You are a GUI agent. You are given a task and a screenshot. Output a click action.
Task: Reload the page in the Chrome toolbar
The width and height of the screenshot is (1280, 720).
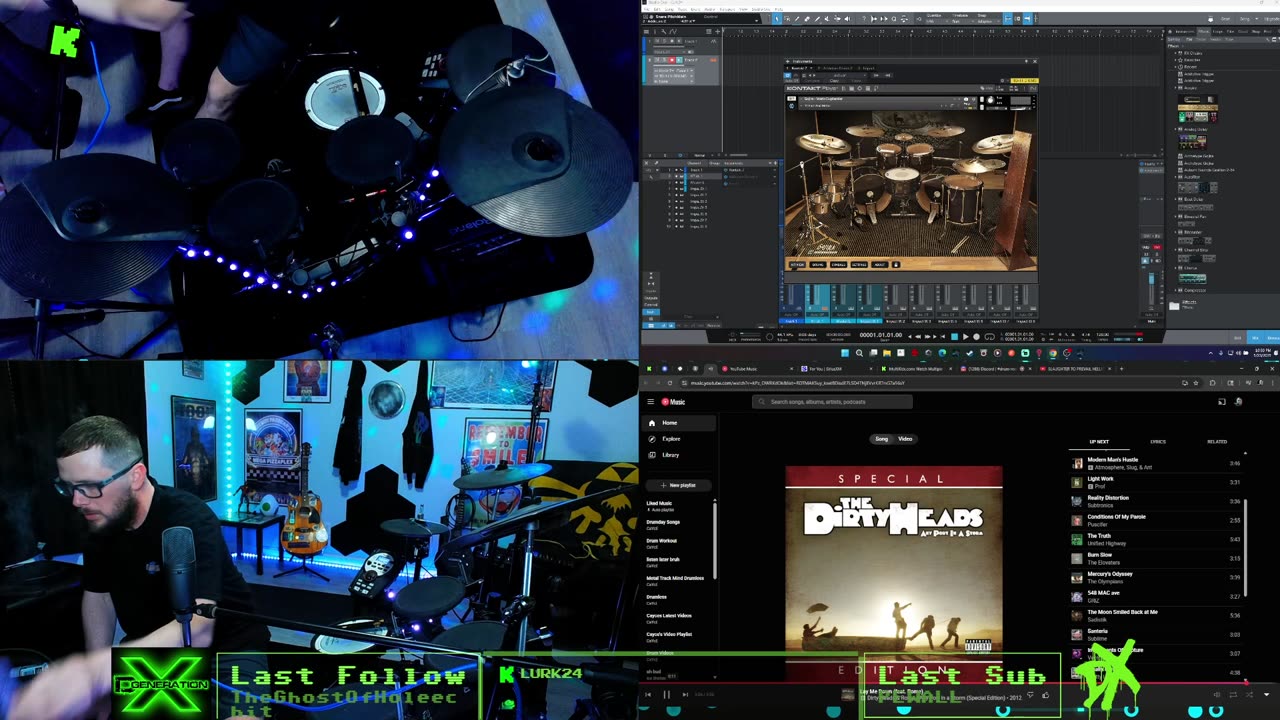click(x=670, y=383)
